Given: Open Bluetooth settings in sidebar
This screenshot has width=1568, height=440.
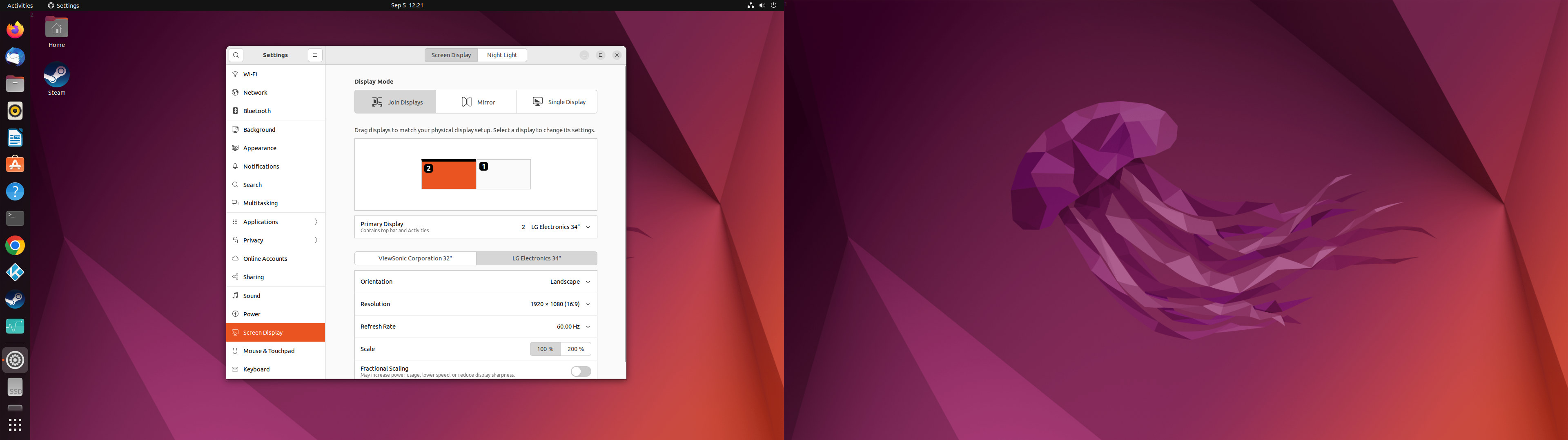Looking at the screenshot, I should (276, 111).
